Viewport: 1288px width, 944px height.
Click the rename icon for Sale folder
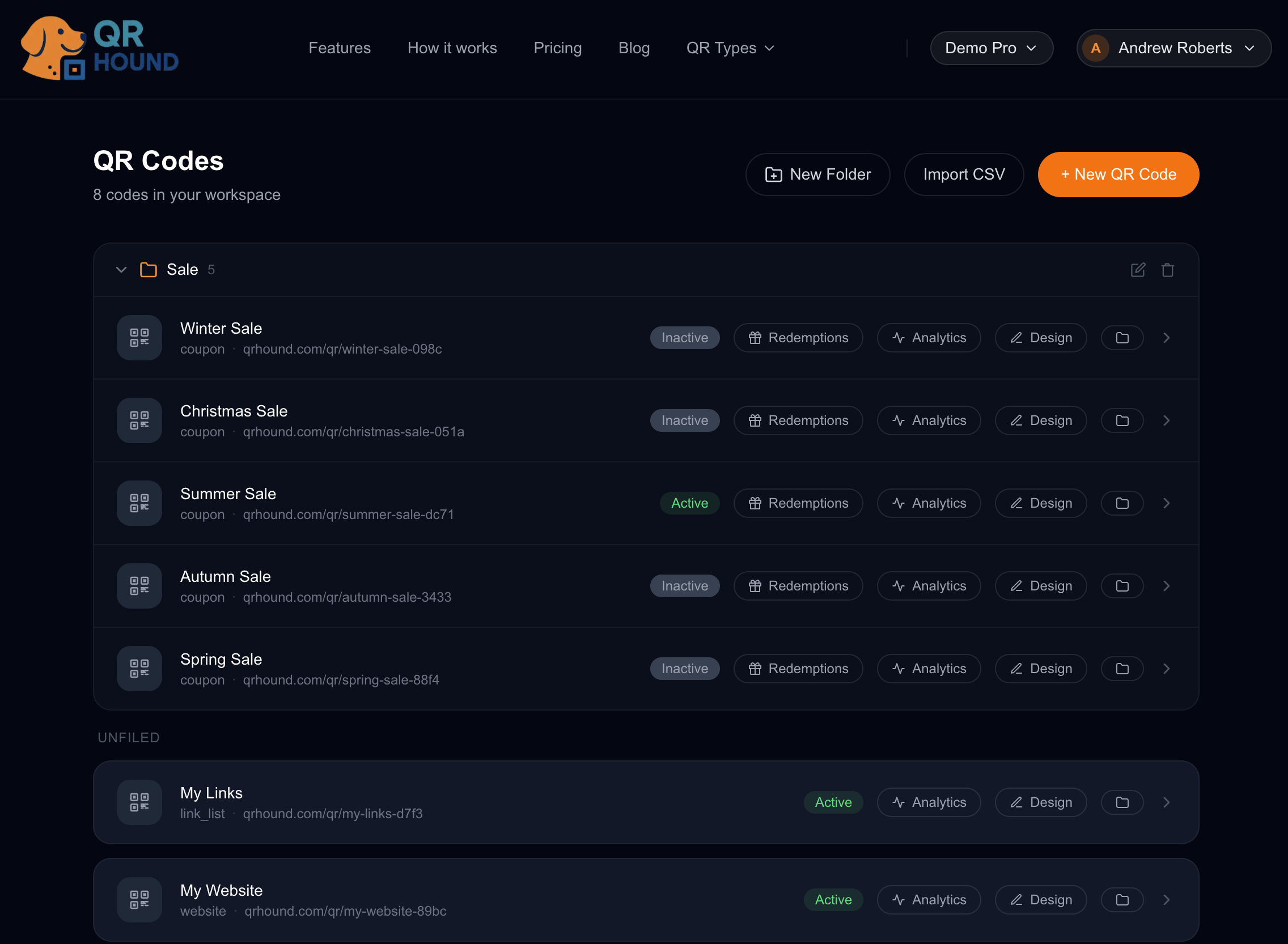pyautogui.click(x=1138, y=270)
